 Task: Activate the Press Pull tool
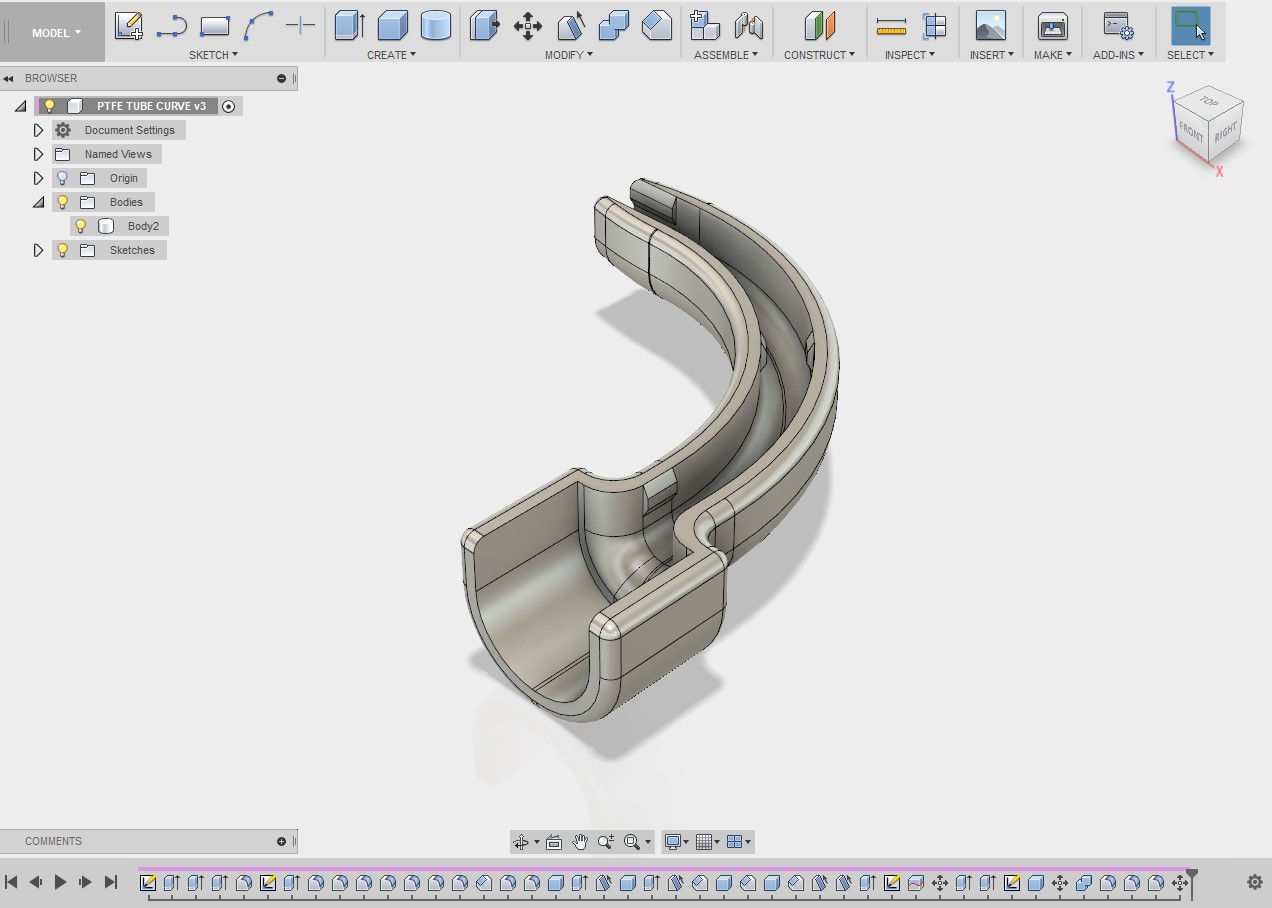click(x=485, y=26)
